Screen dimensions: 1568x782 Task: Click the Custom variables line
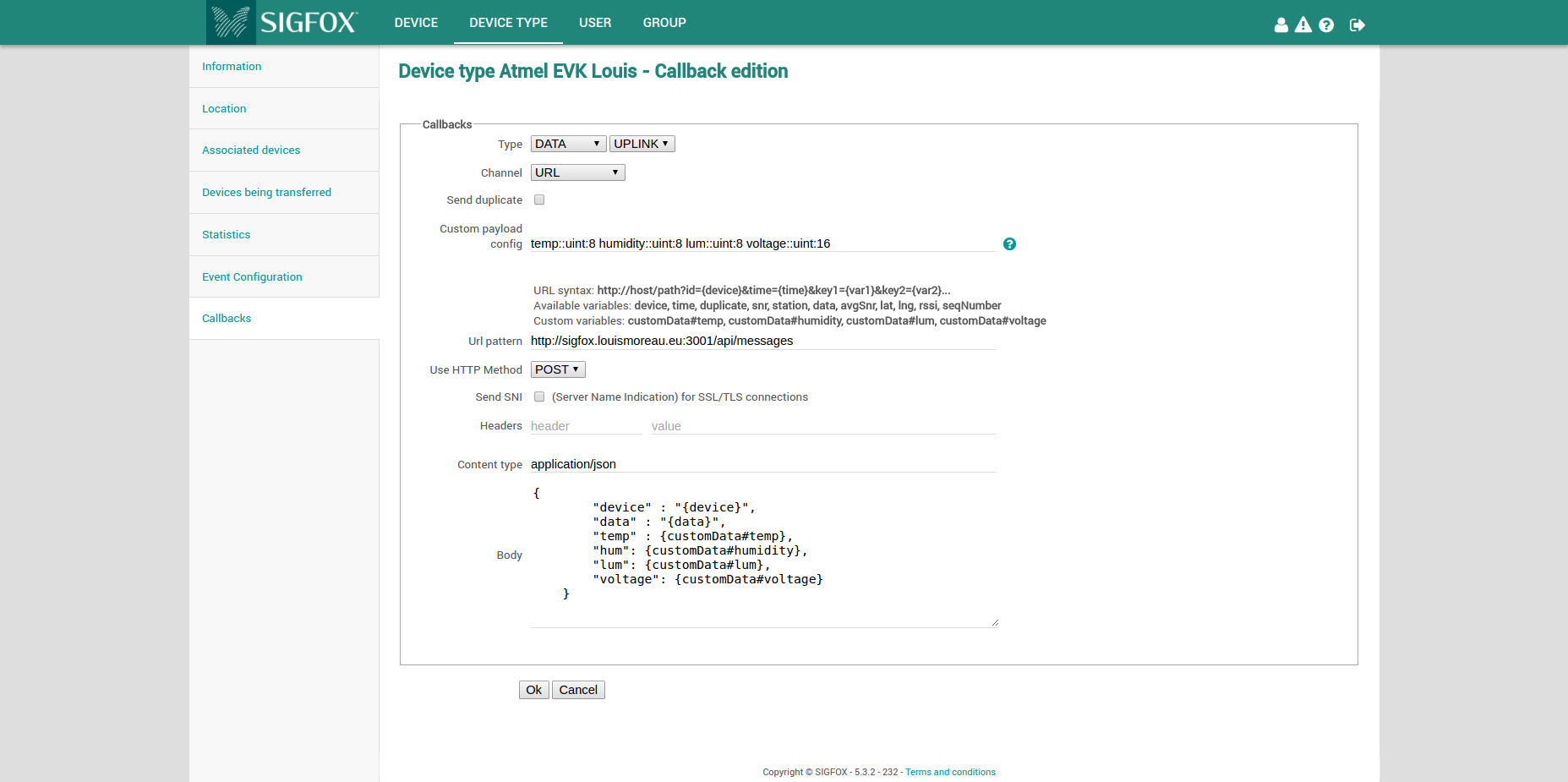tap(789, 320)
